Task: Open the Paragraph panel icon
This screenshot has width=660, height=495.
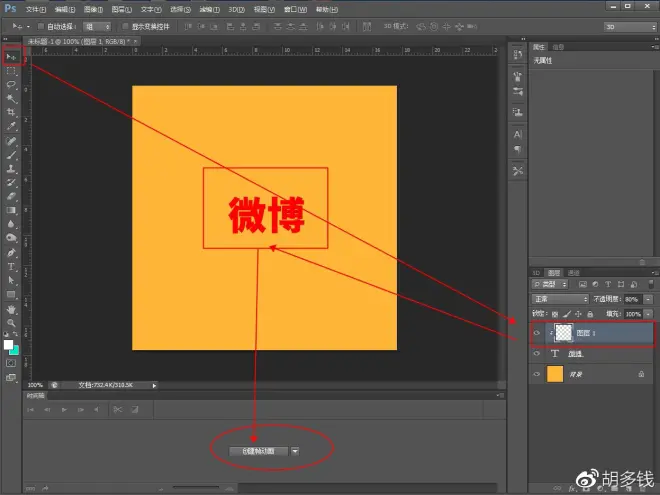Action: tap(518, 150)
